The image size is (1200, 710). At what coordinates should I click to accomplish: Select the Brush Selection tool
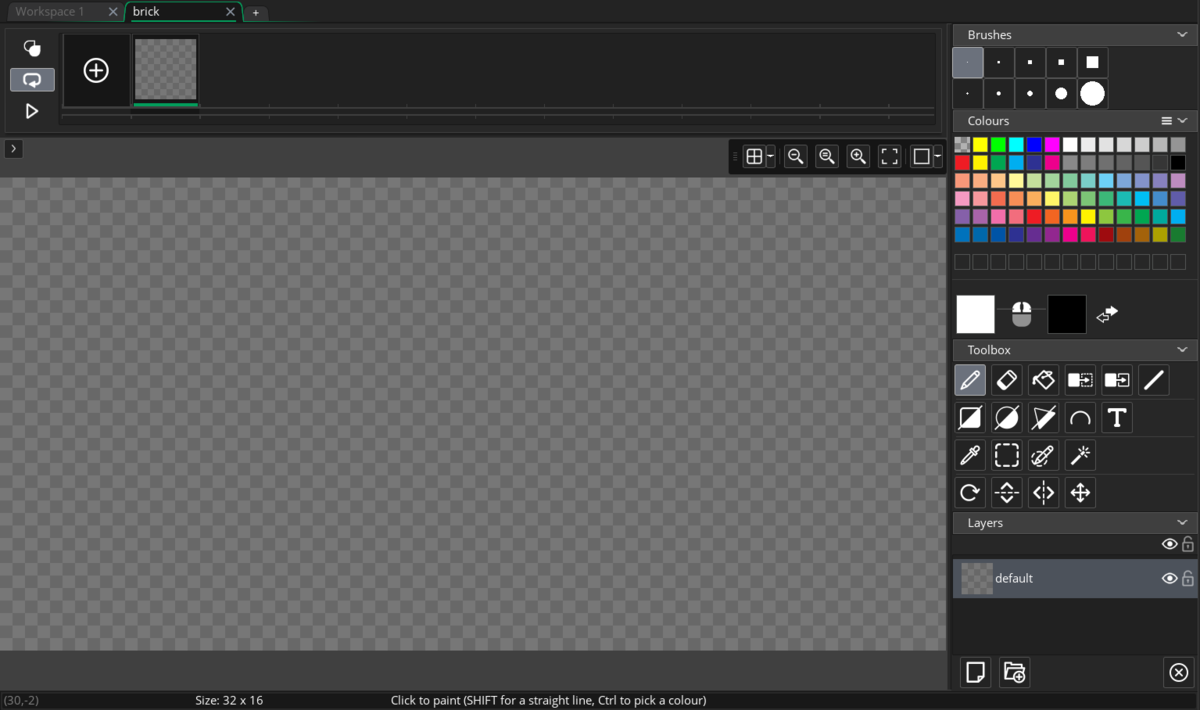(x=1043, y=455)
